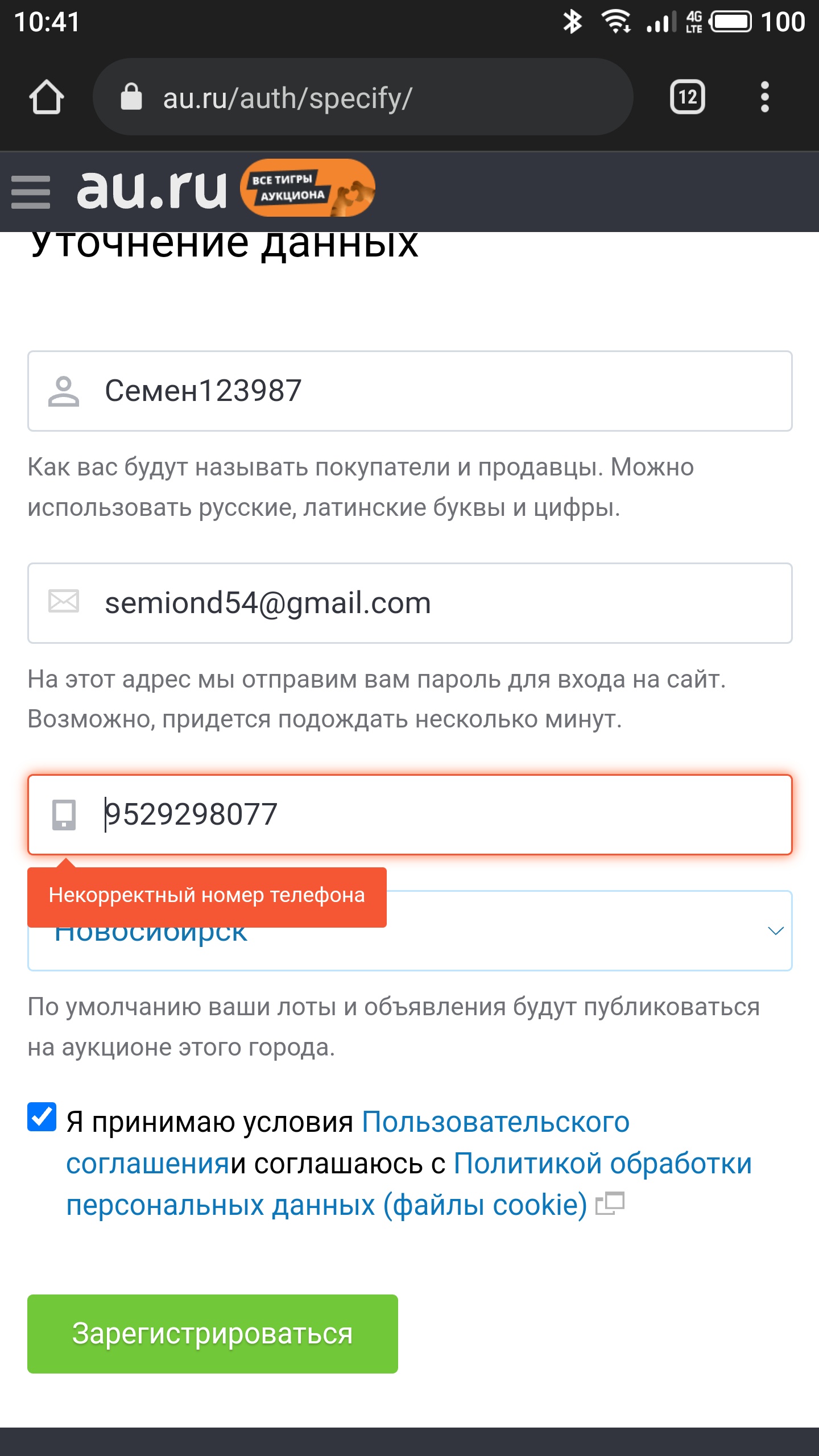
Task: Tap the orange tiger auction banner
Action: 307,188
